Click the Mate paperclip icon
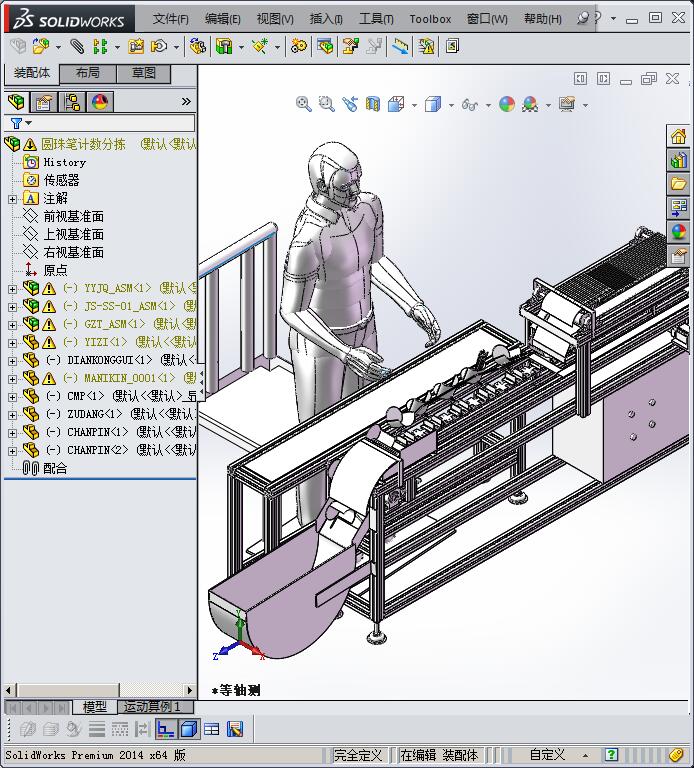The image size is (694, 768). (x=77, y=47)
